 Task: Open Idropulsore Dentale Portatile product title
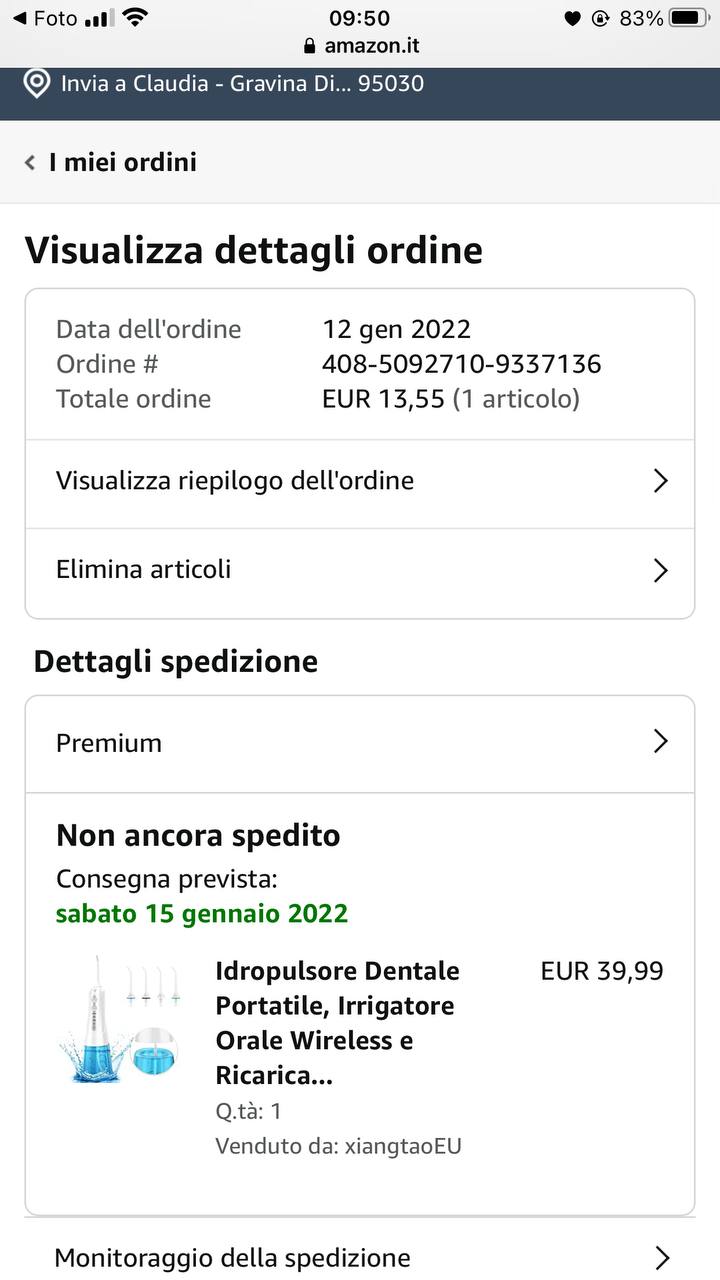[338, 1023]
